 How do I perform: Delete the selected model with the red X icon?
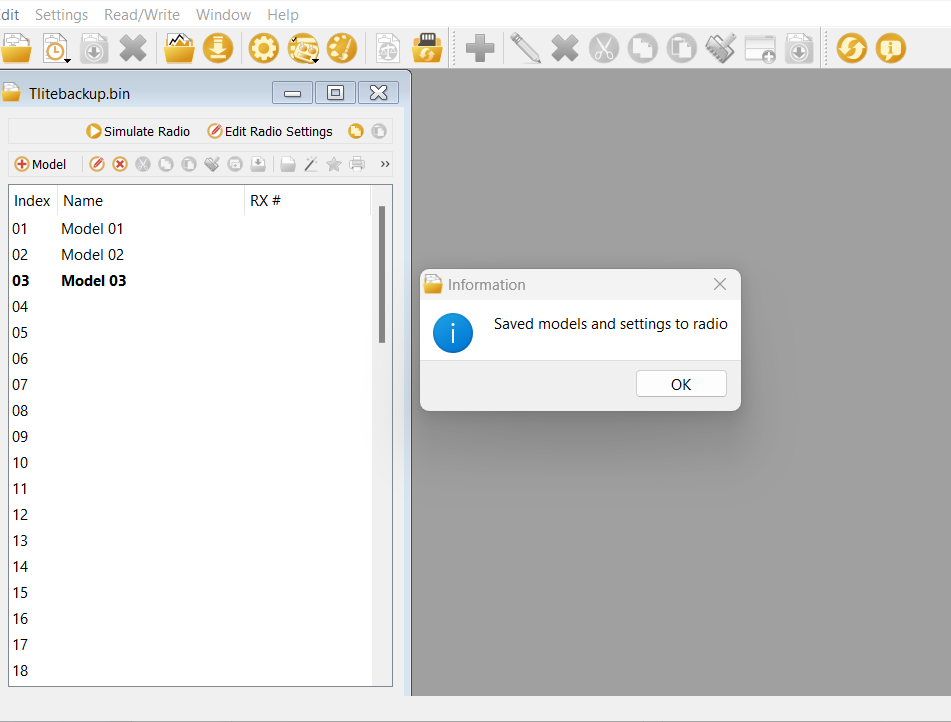pyautogui.click(x=120, y=164)
